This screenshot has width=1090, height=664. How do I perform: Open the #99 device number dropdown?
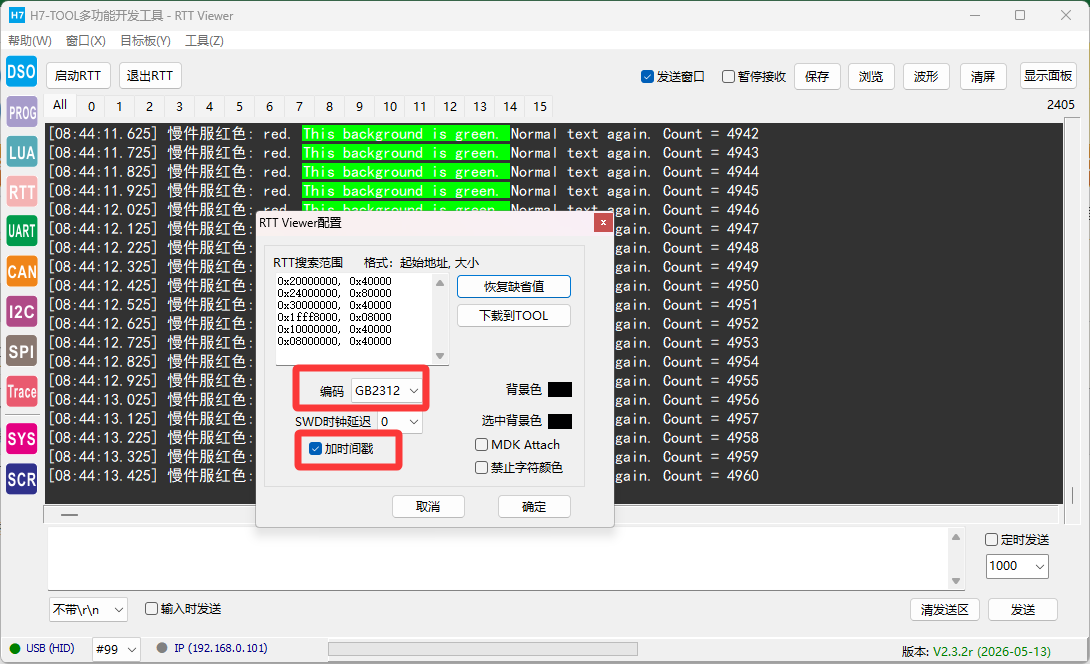click(x=117, y=649)
